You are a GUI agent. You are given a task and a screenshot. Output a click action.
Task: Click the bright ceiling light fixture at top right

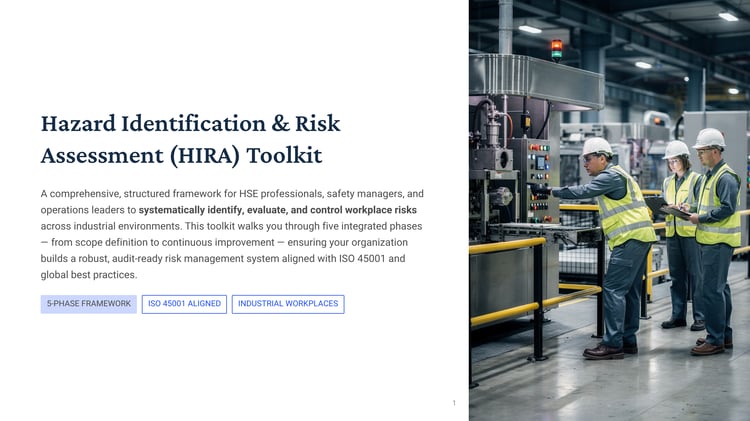[728, 16]
